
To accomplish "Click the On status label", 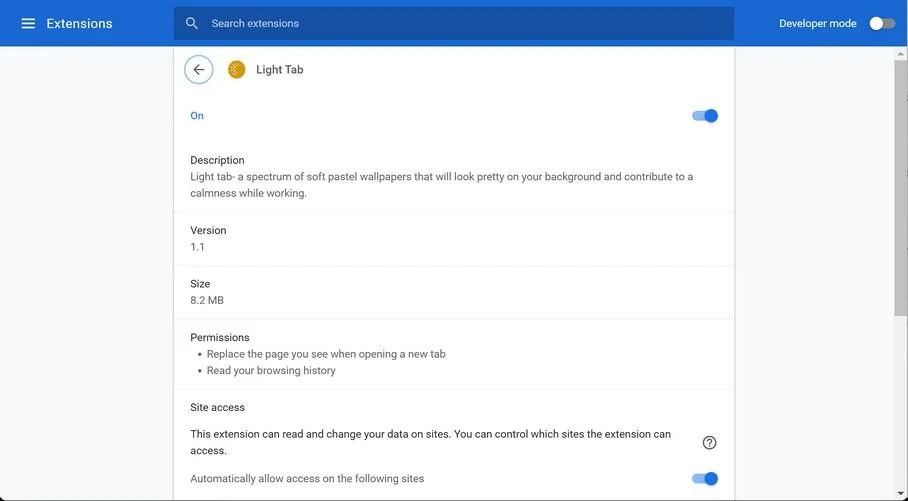I will (x=197, y=116).
